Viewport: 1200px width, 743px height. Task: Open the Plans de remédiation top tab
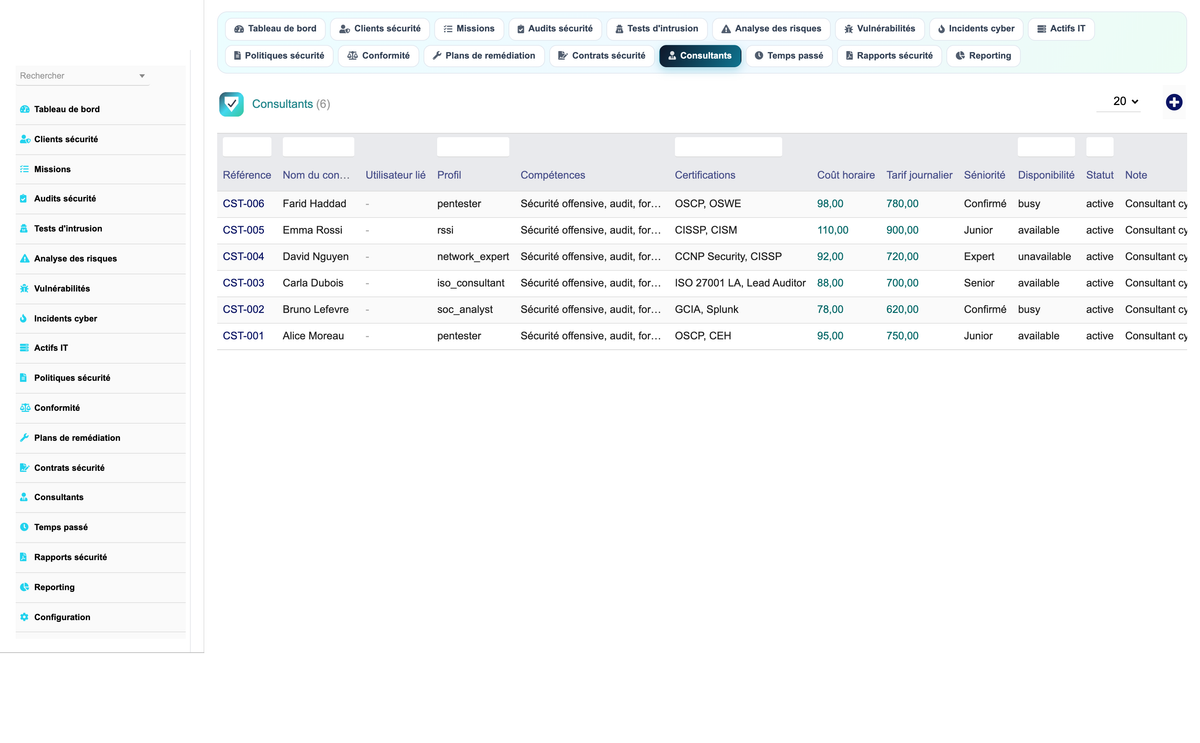[x=484, y=56]
